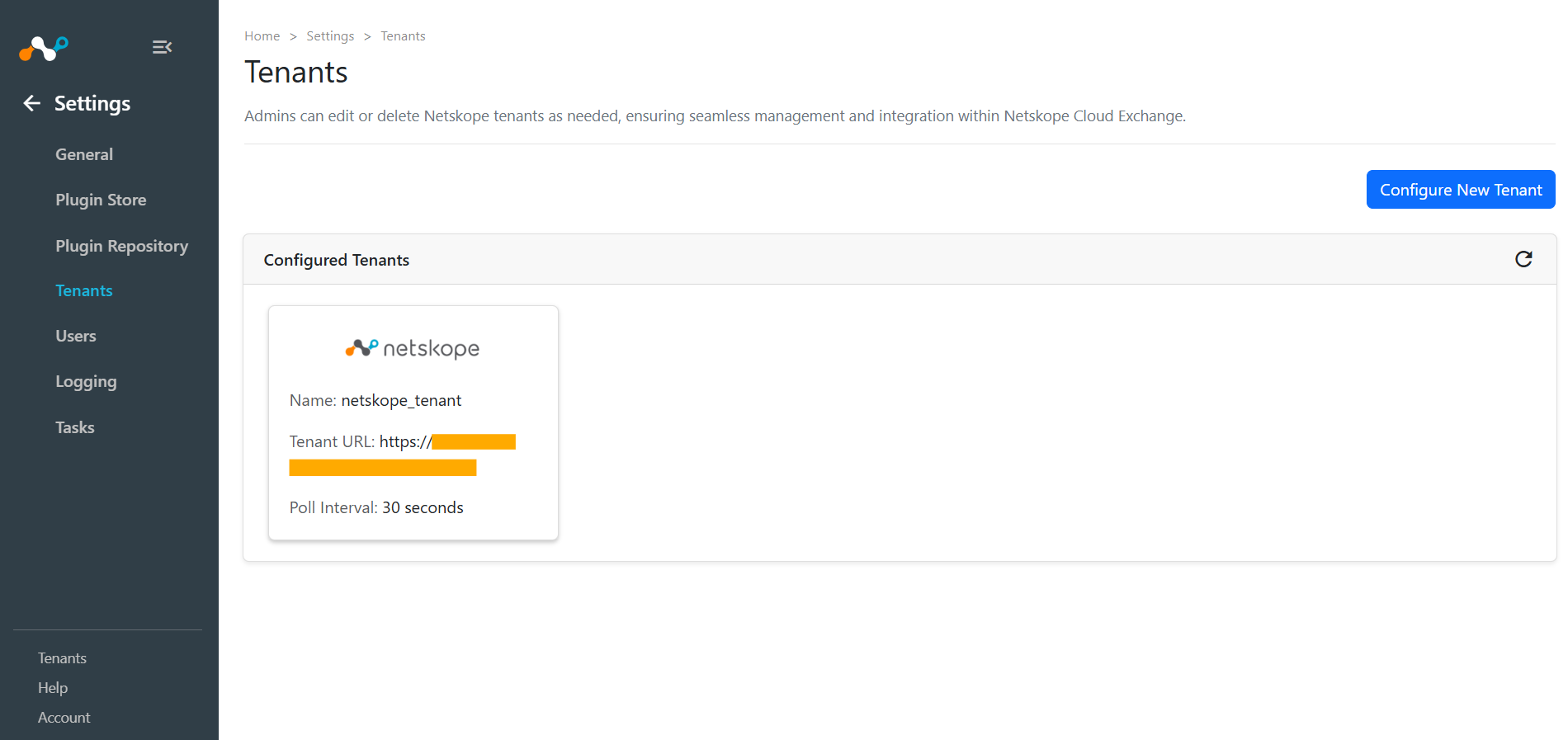Navigate to Home breadcrumb
Screen dimensions: 1568x740
pyautogui.click(x=262, y=36)
